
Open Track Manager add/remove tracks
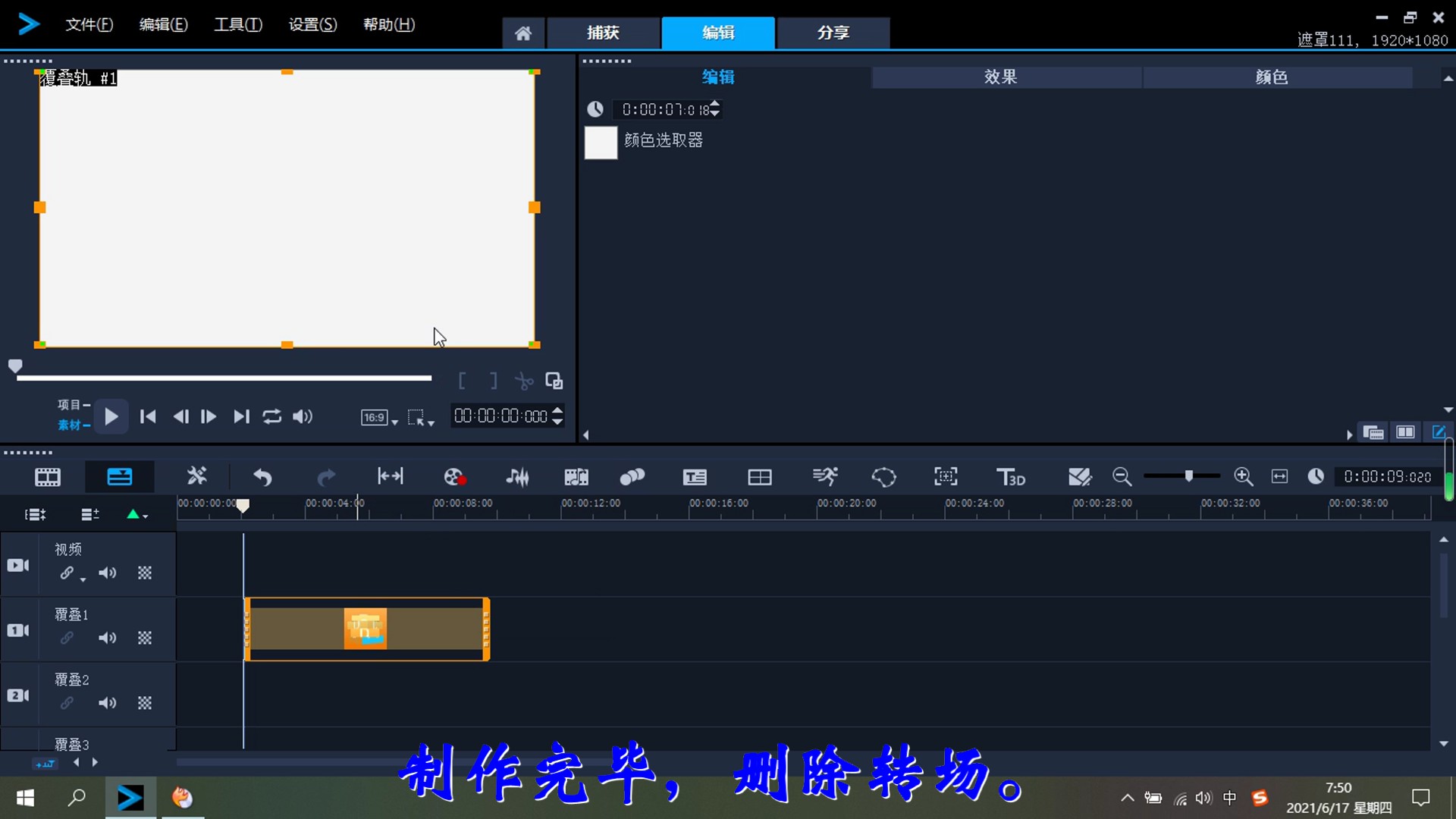tap(90, 515)
